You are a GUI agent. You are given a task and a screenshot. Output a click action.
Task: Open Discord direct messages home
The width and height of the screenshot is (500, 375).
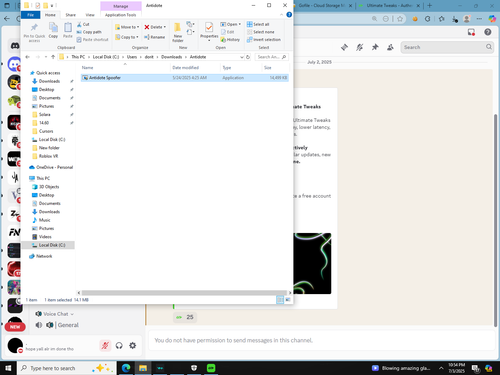pyautogui.click(x=14, y=46)
